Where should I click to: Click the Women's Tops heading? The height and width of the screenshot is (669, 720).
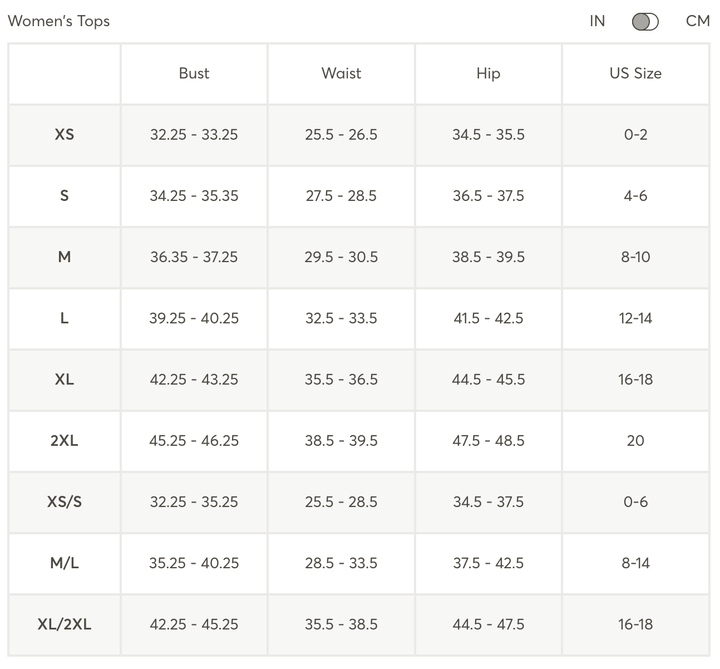click(59, 21)
